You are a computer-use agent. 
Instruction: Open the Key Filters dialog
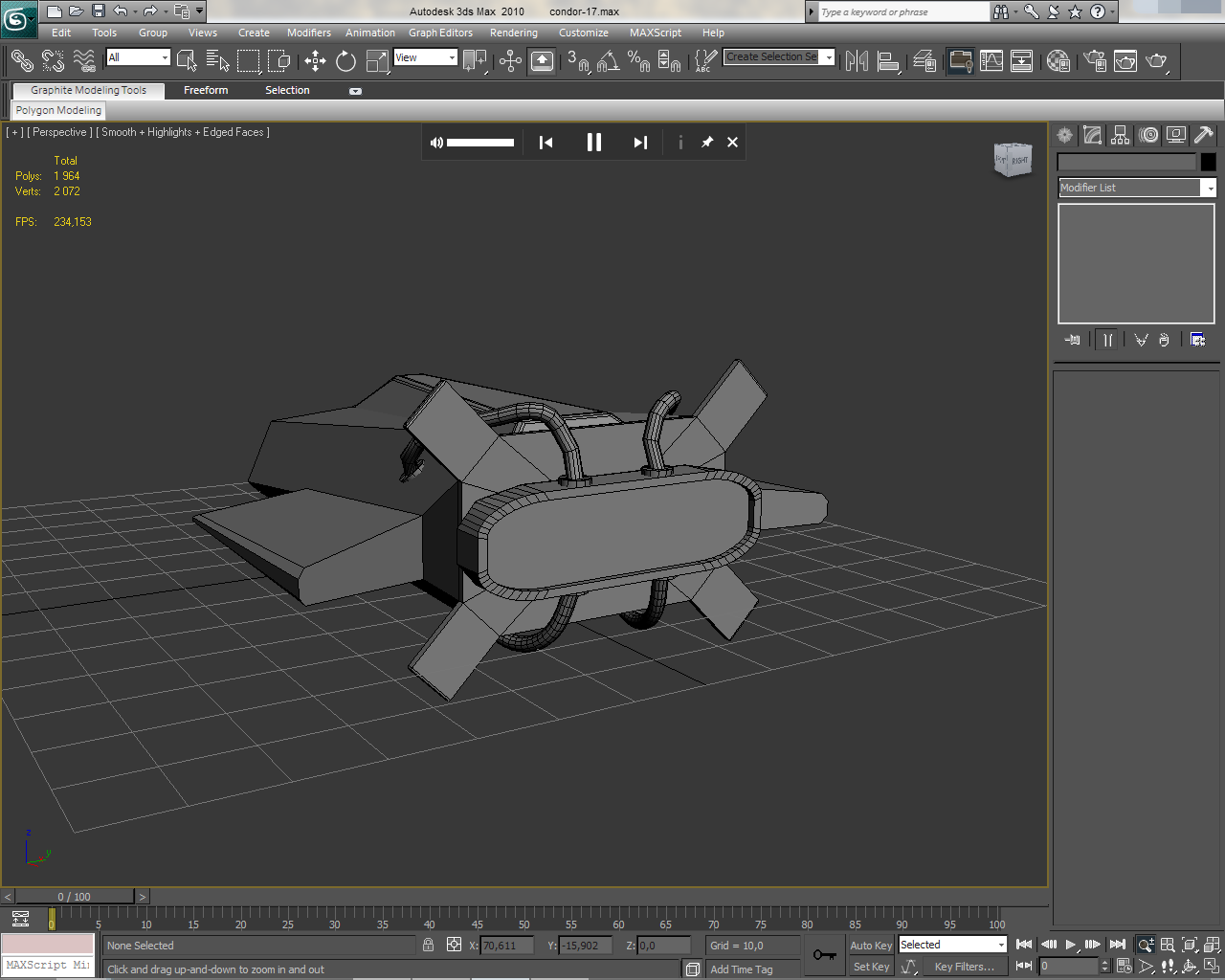pyautogui.click(x=965, y=967)
